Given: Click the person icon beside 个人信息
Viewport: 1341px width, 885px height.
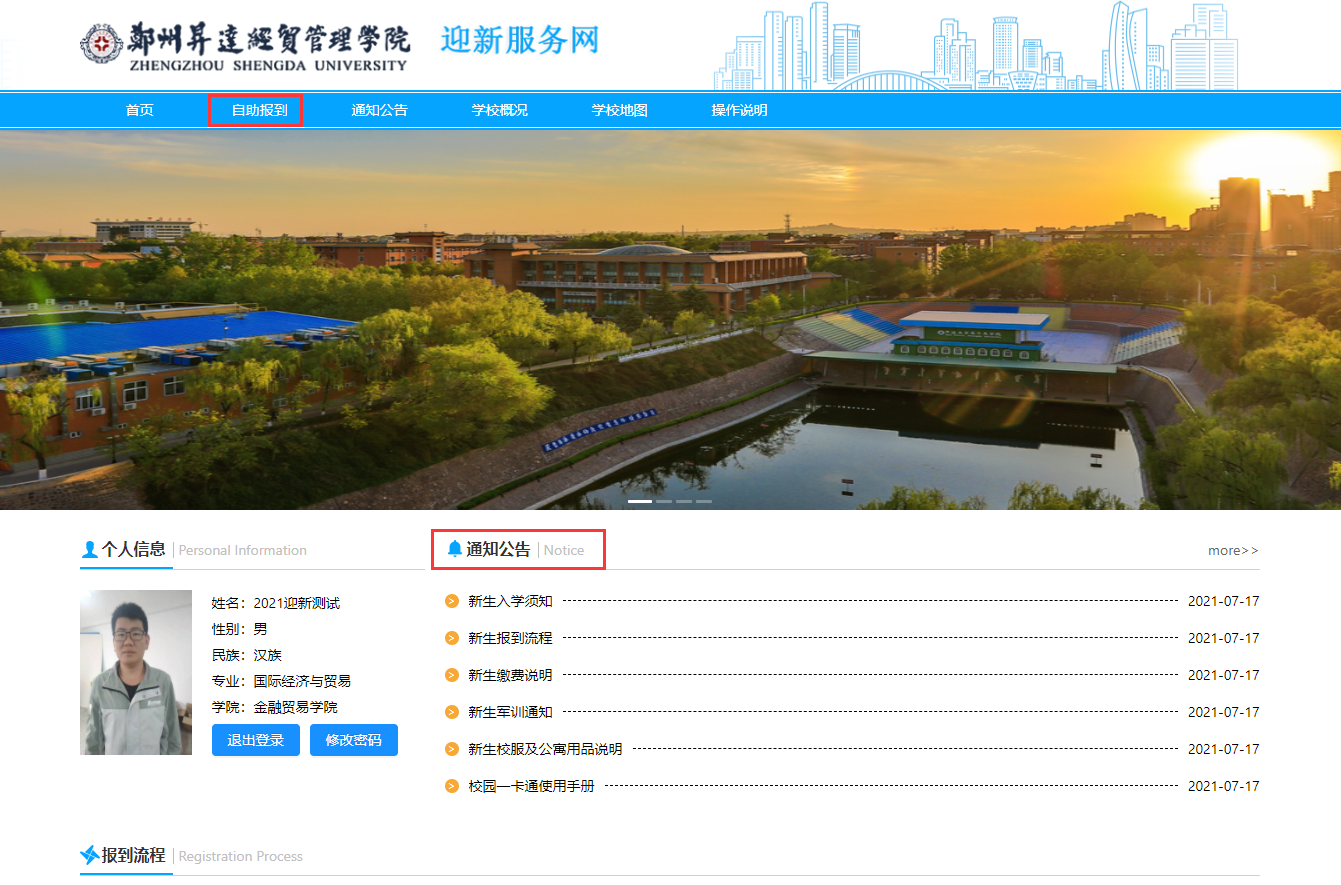Looking at the screenshot, I should (90, 549).
